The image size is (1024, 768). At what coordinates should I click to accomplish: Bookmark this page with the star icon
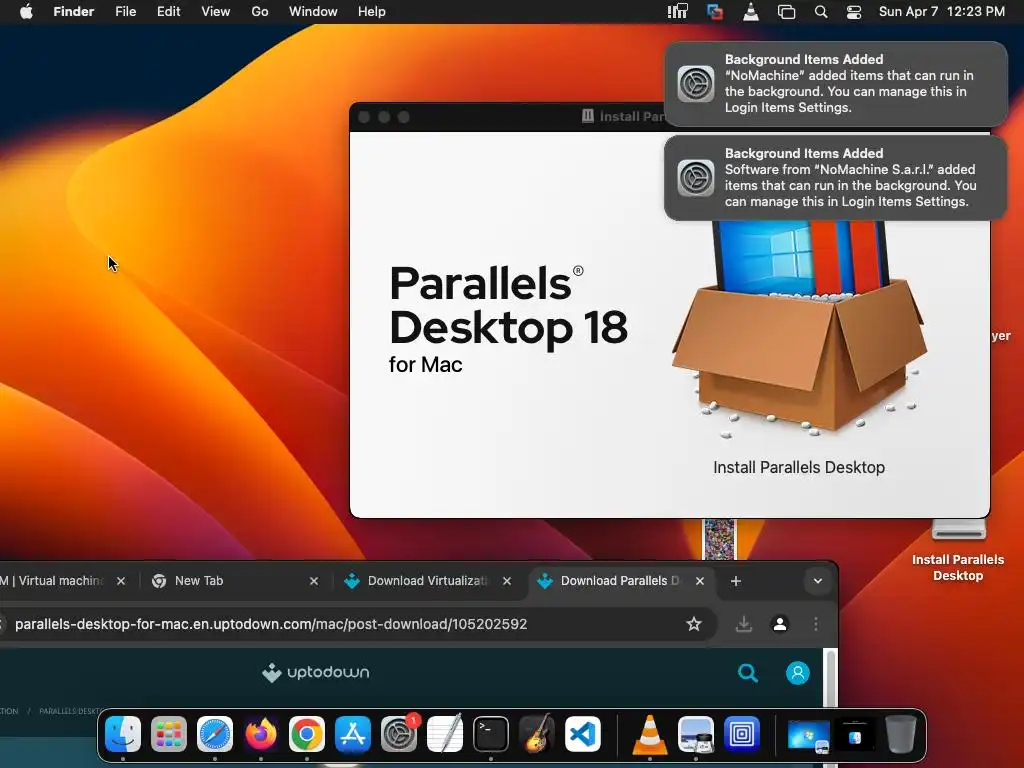[x=694, y=624]
